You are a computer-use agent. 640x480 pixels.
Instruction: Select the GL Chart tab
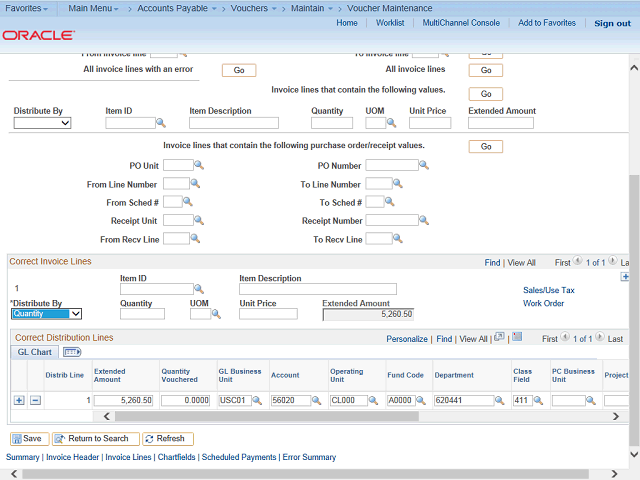[34, 352]
